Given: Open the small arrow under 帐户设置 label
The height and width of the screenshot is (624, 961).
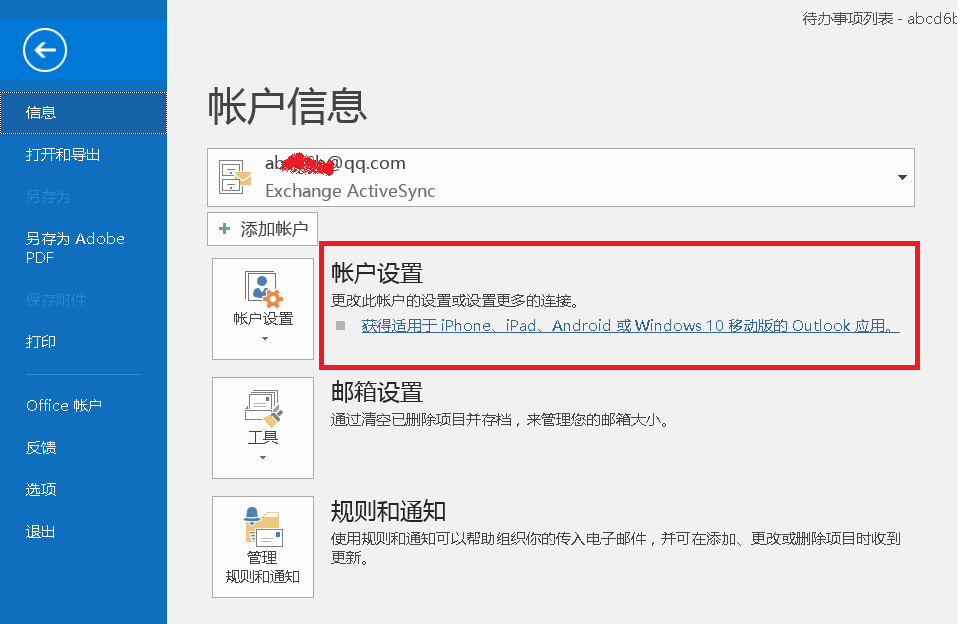Looking at the screenshot, I should (x=263, y=339).
